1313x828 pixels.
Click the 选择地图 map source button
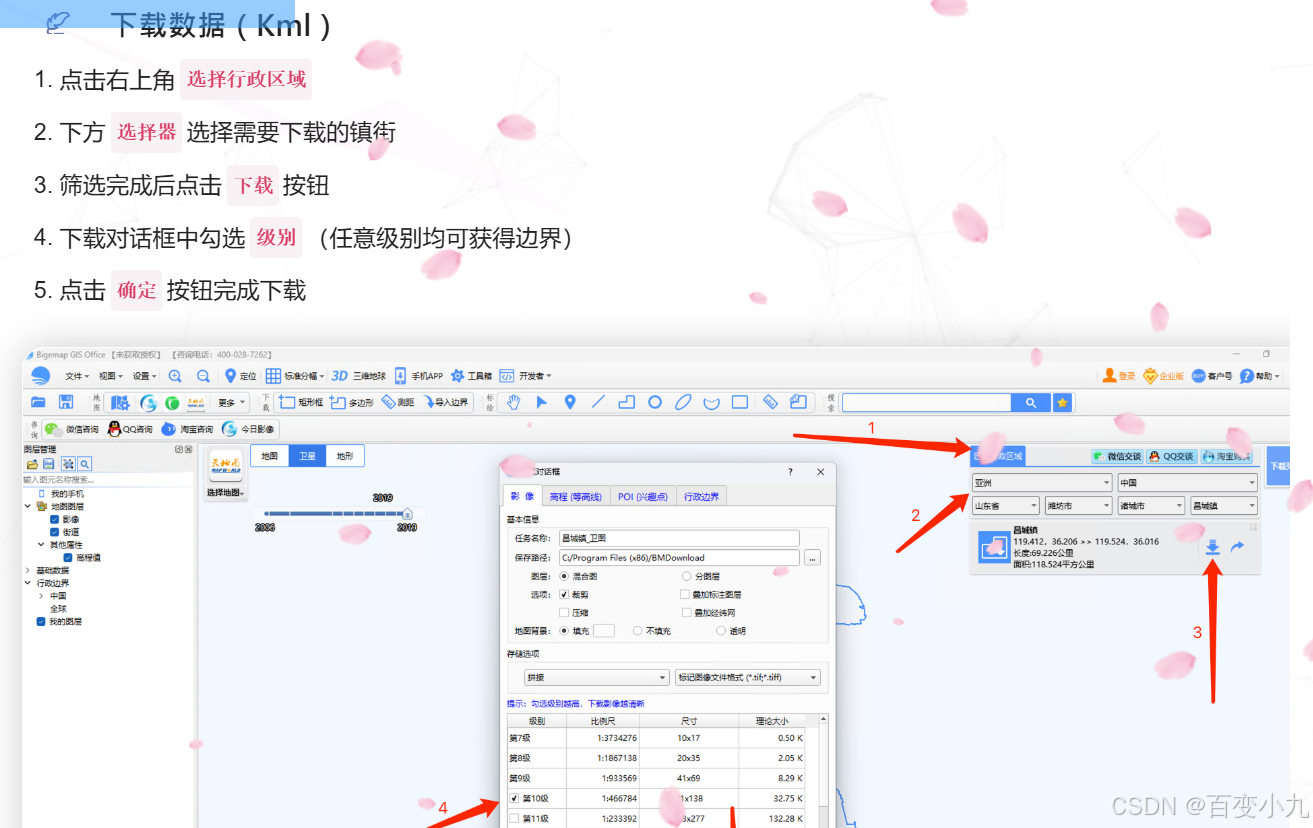pyautogui.click(x=225, y=474)
